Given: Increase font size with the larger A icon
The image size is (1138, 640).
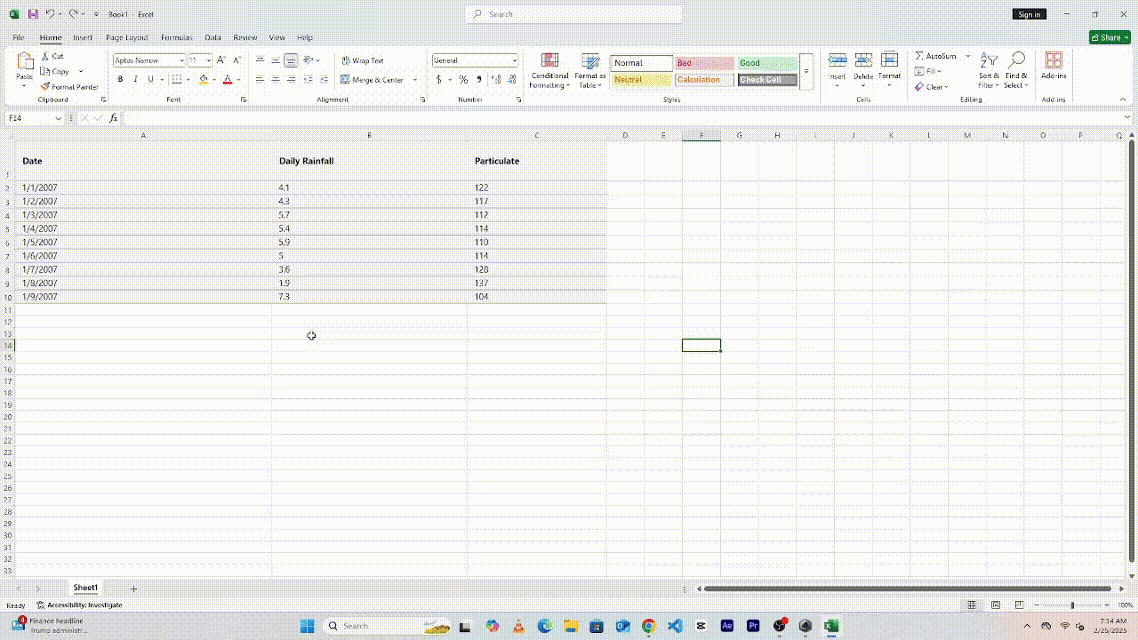Looking at the screenshot, I should (221, 60).
